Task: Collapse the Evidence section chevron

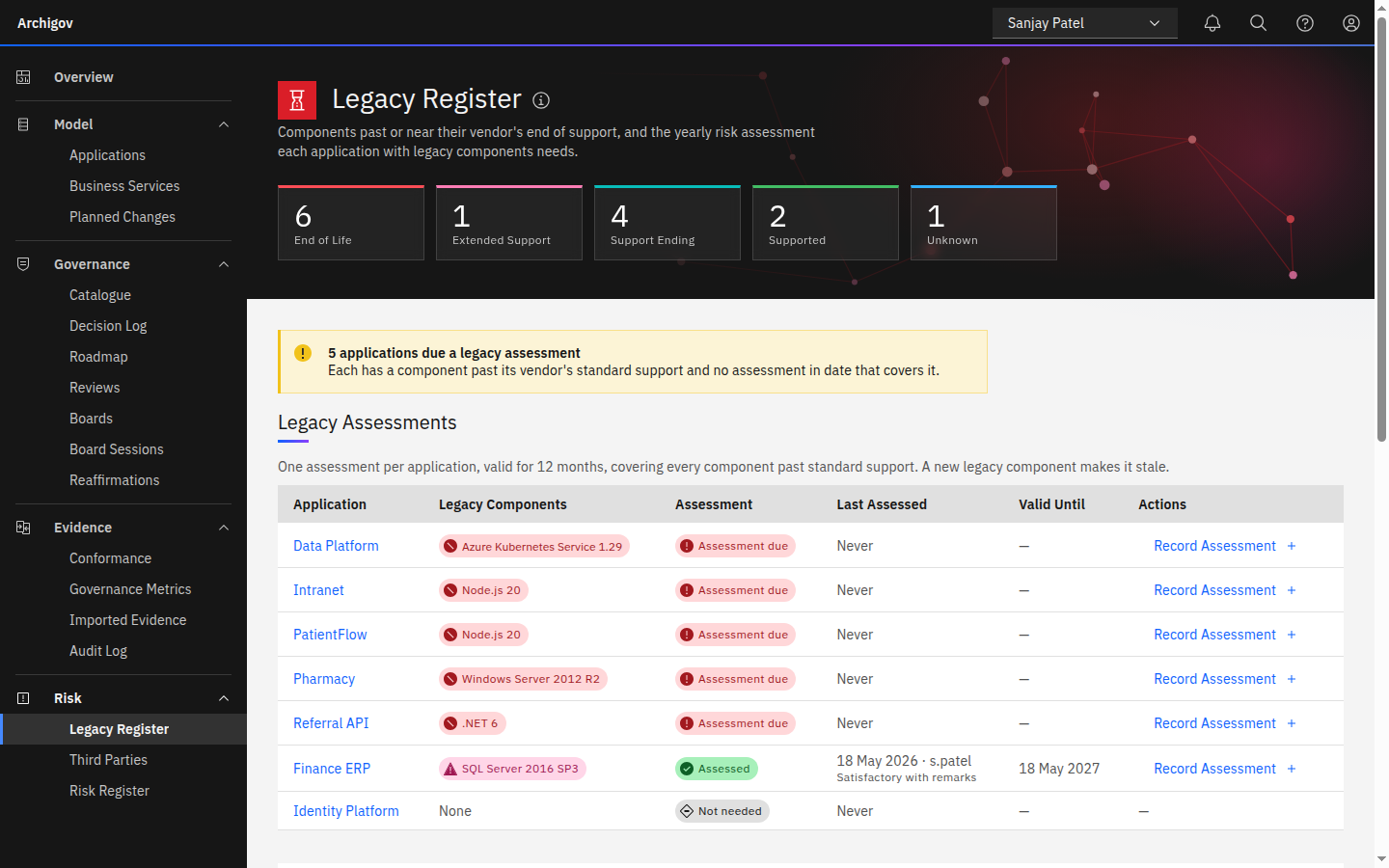Action: tap(224, 528)
